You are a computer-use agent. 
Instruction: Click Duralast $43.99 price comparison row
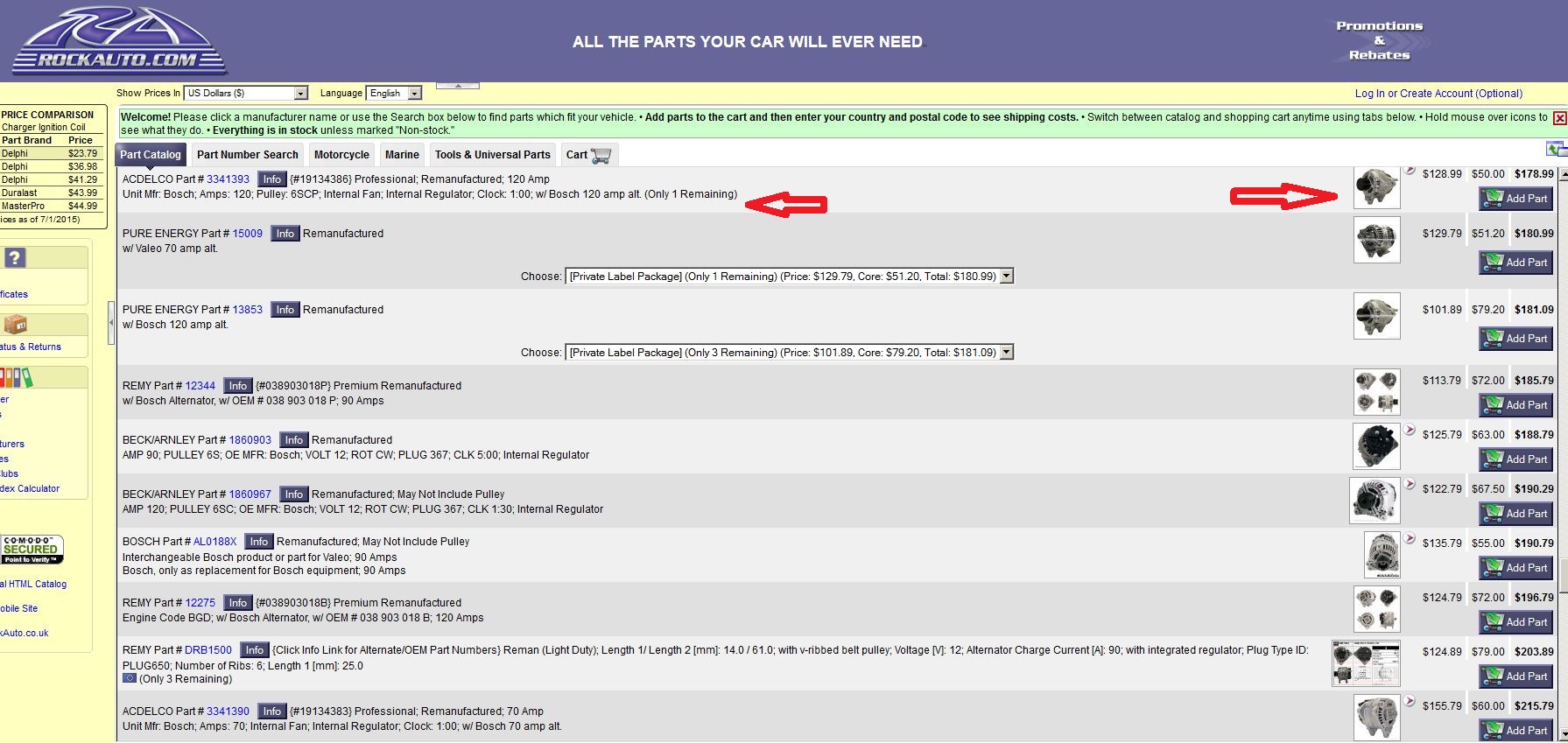52,193
